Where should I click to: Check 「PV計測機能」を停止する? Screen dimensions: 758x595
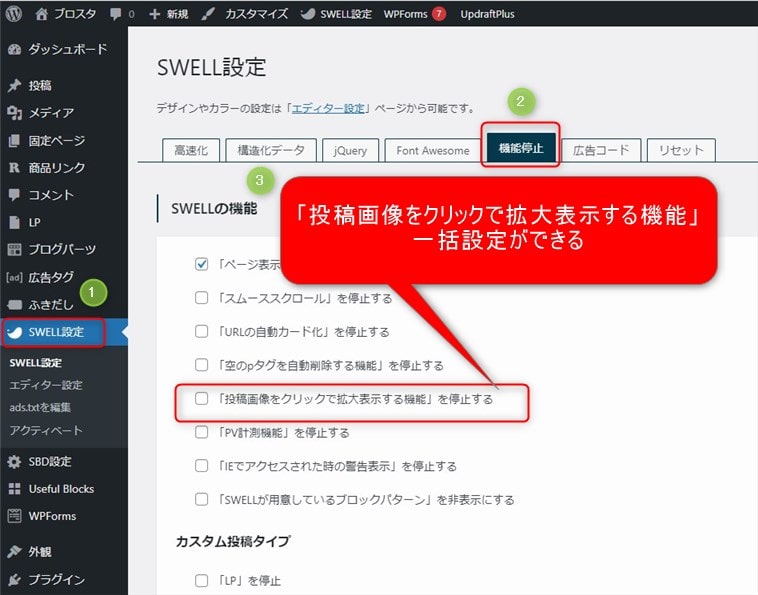click(x=202, y=432)
